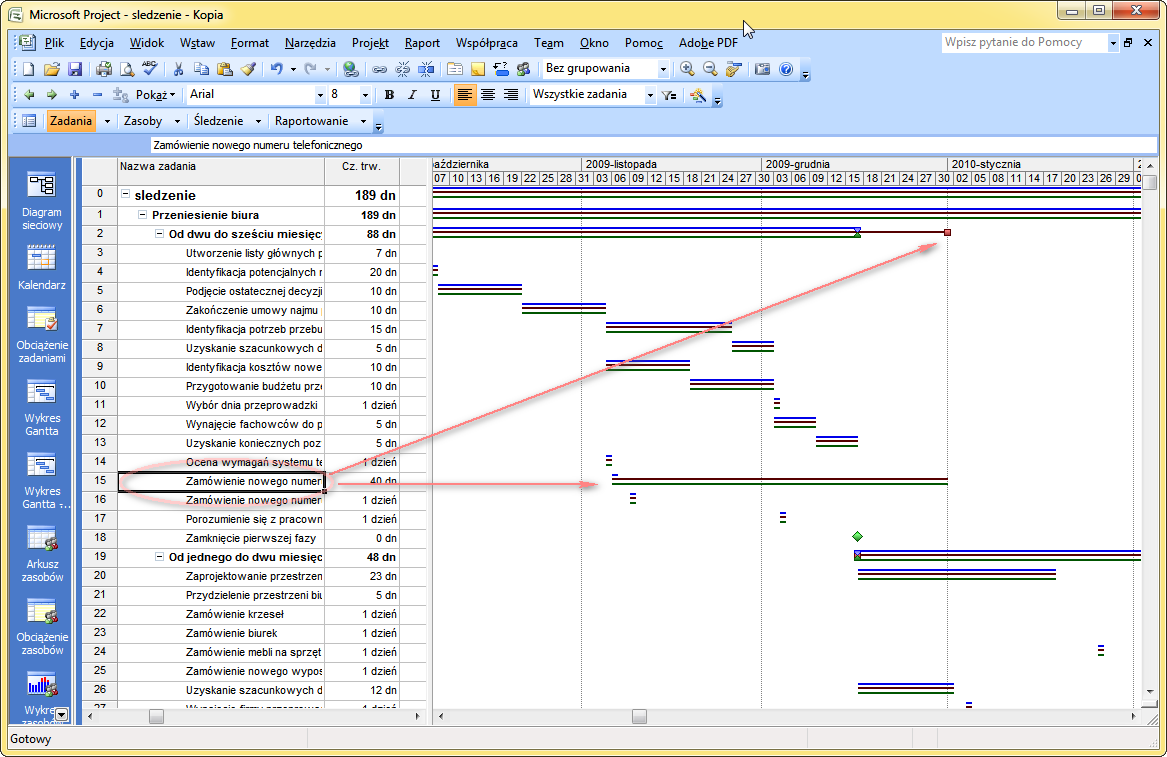Click the Link Tasks chain icon
This screenshot has height=757, width=1167.
click(x=380, y=69)
